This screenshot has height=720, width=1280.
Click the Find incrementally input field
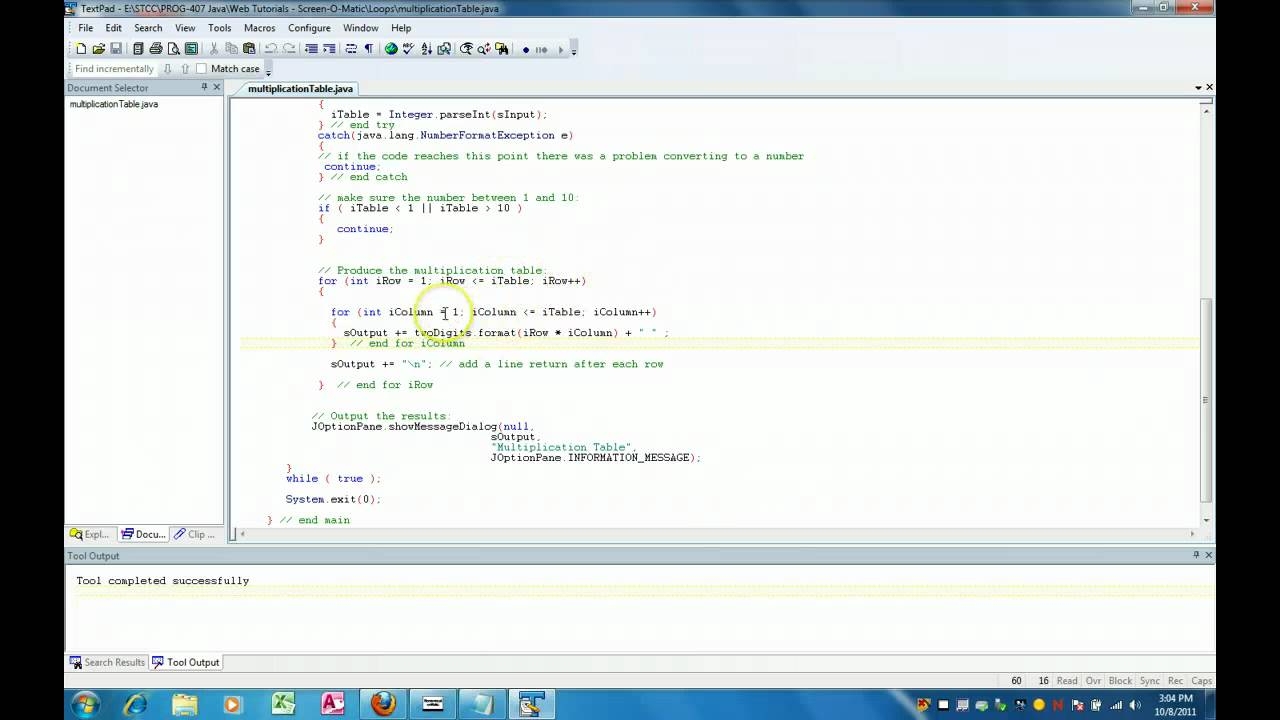[114, 69]
